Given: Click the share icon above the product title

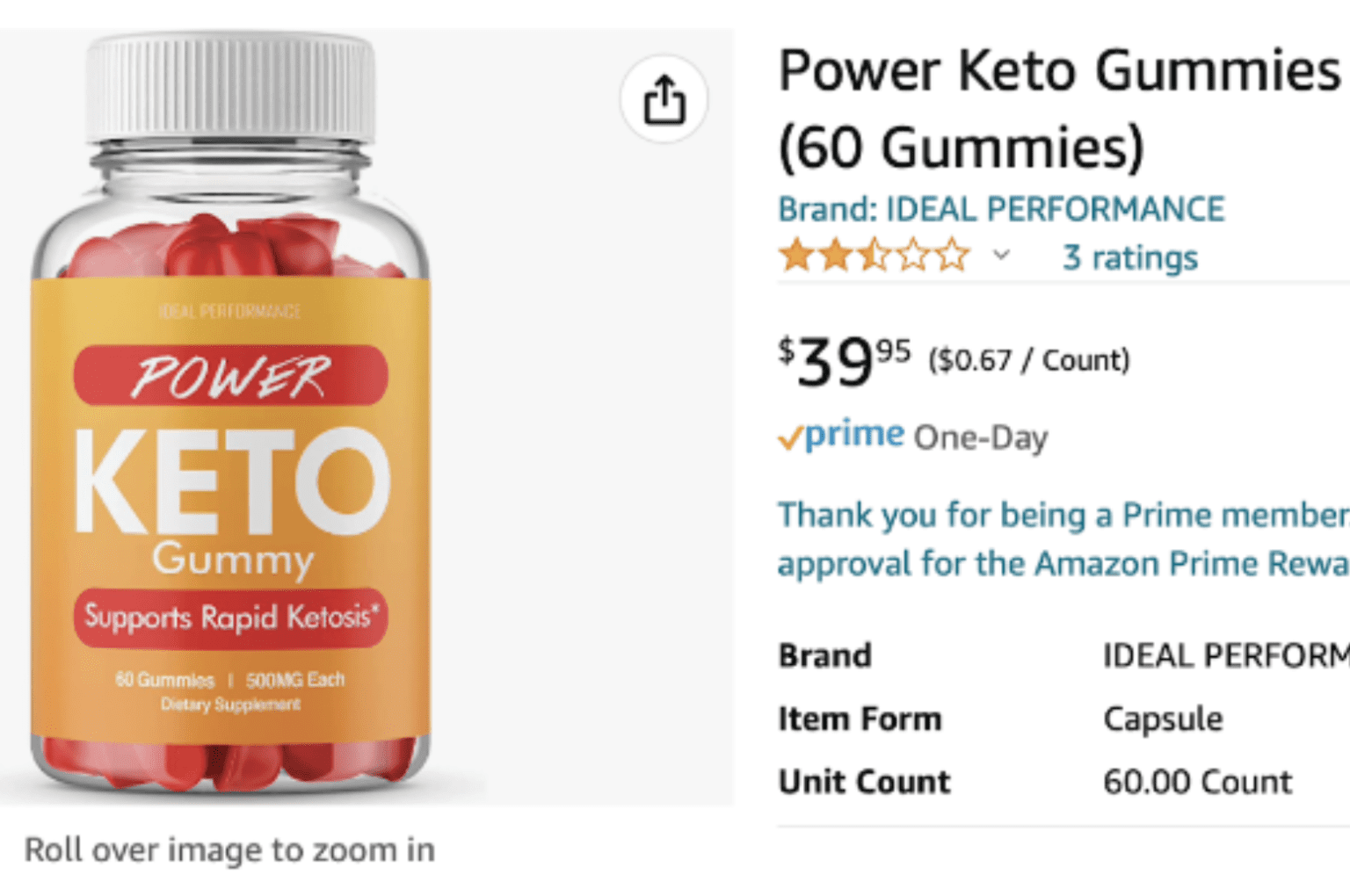Looking at the screenshot, I should pyautogui.click(x=665, y=100).
